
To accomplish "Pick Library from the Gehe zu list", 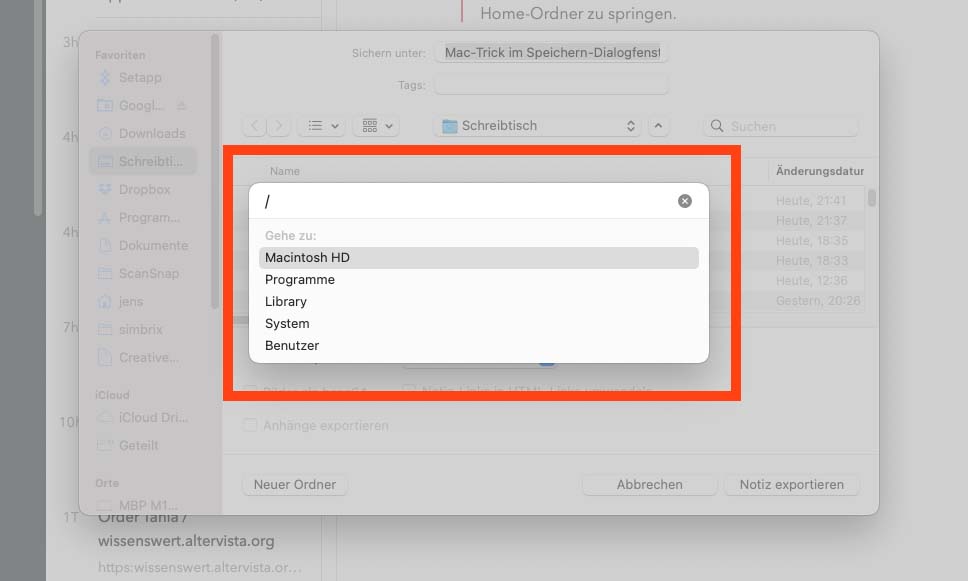I will tap(286, 302).
